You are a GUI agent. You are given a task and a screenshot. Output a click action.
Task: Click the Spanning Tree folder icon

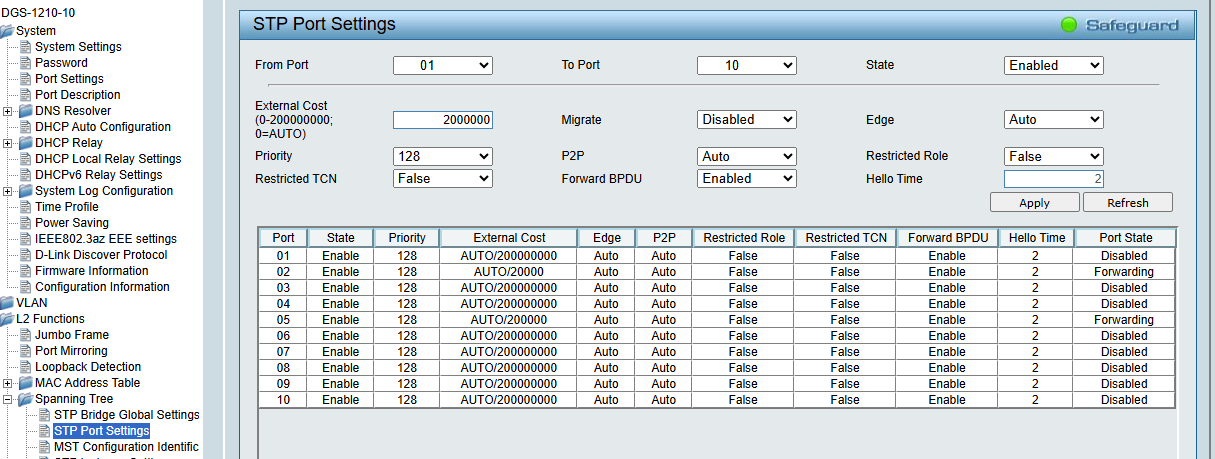pos(25,399)
